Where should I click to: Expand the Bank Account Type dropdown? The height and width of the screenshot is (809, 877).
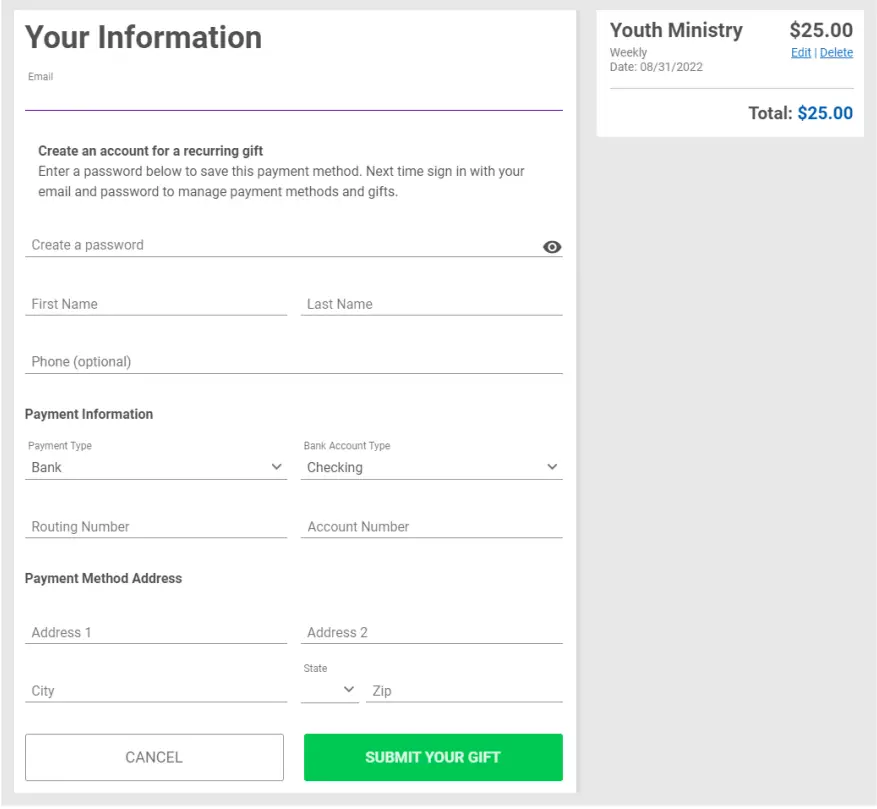(x=431, y=467)
